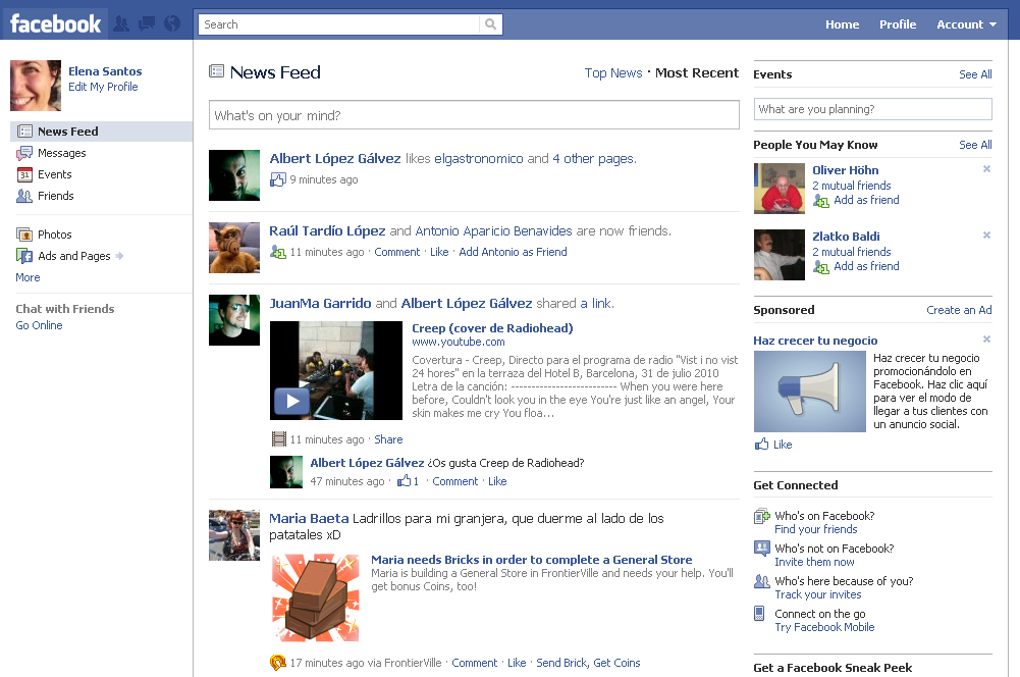Screen dimensions: 1020x677
Task: Click the thumbs-up count on Albert's comment
Action: [408, 481]
